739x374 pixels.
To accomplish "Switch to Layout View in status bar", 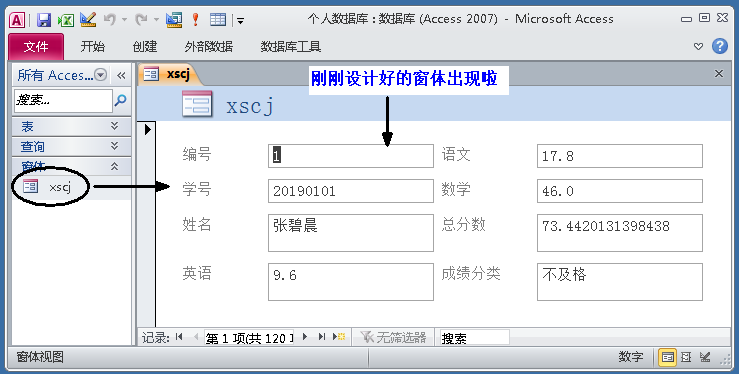I will tap(686, 357).
